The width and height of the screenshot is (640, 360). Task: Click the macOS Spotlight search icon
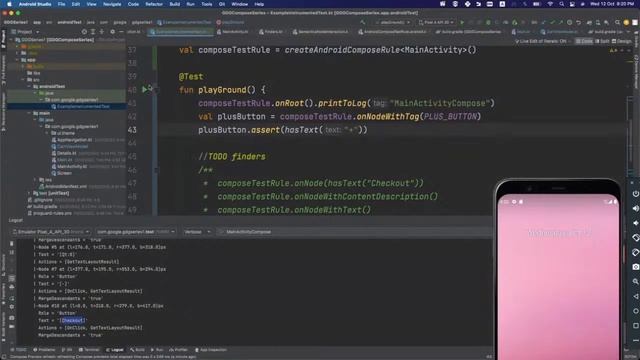[x=562, y=4]
